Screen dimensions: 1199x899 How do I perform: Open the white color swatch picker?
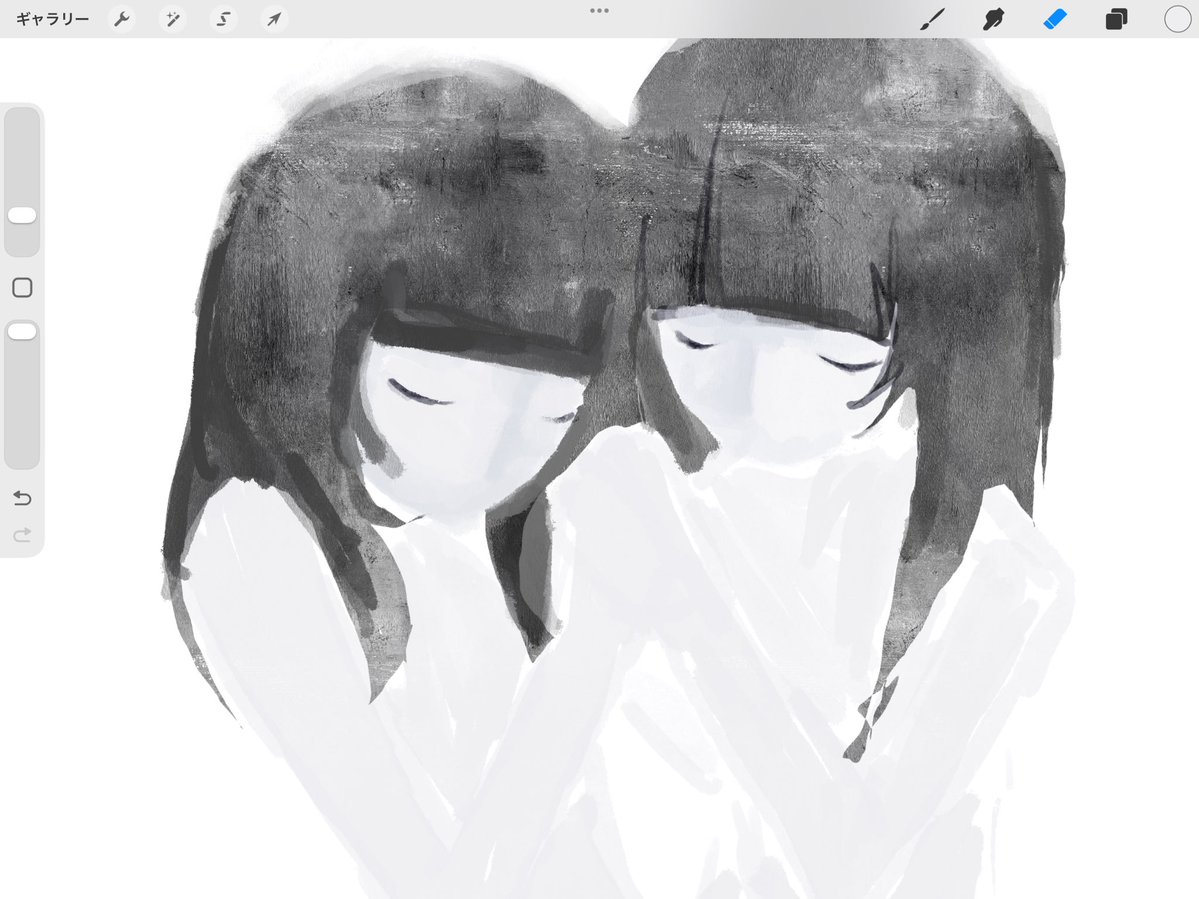click(x=1177, y=19)
